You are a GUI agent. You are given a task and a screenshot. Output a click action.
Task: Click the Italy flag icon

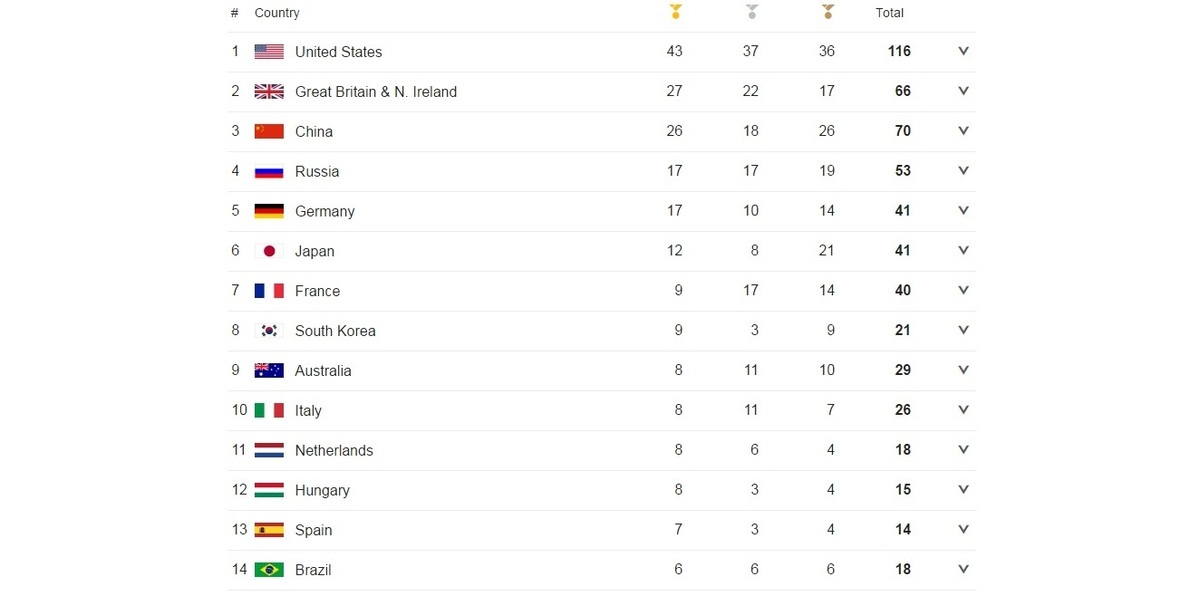pyautogui.click(x=269, y=410)
